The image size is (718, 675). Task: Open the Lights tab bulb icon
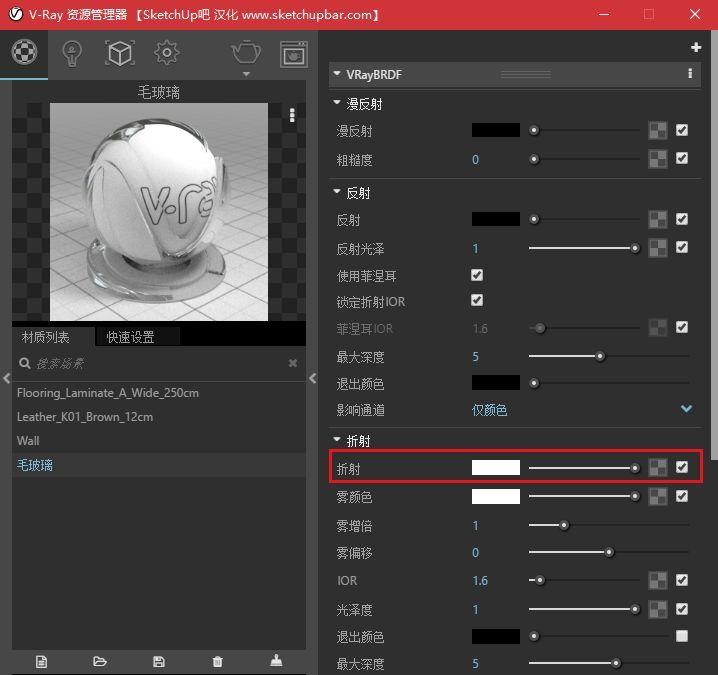(x=72, y=53)
